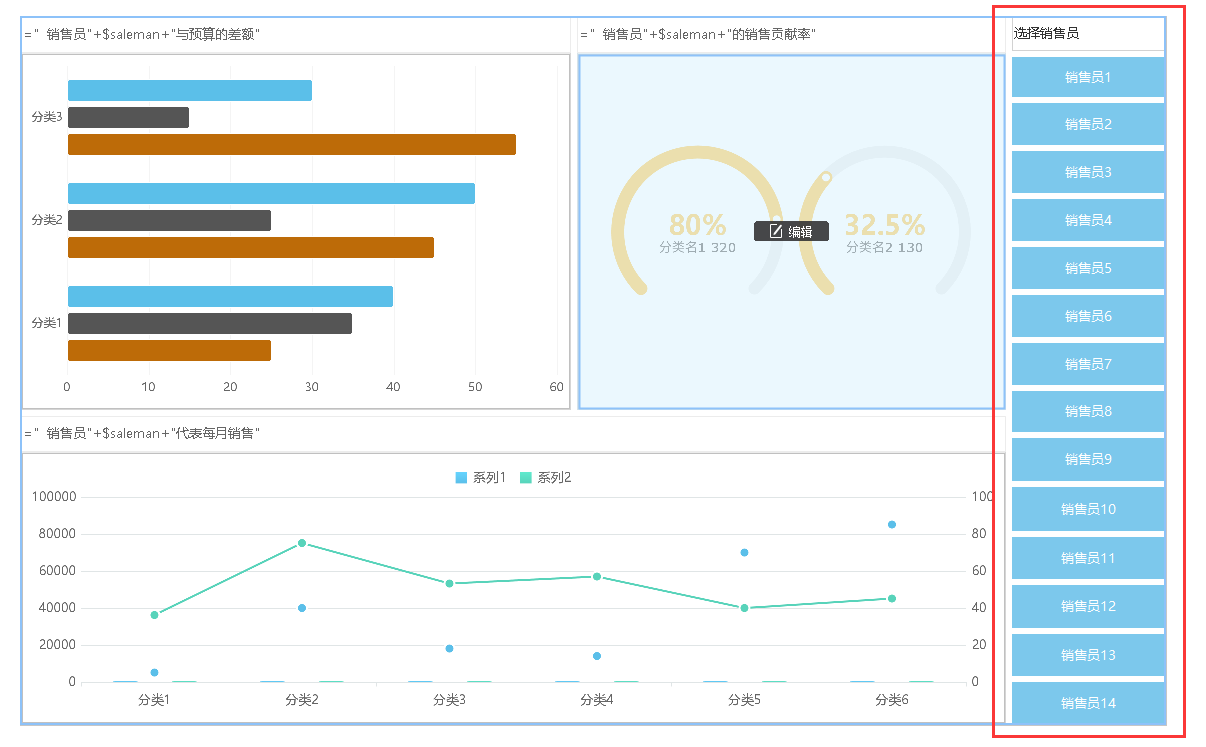Click the 80% gauge value
This screenshot has width=1206, height=747.
click(697, 225)
